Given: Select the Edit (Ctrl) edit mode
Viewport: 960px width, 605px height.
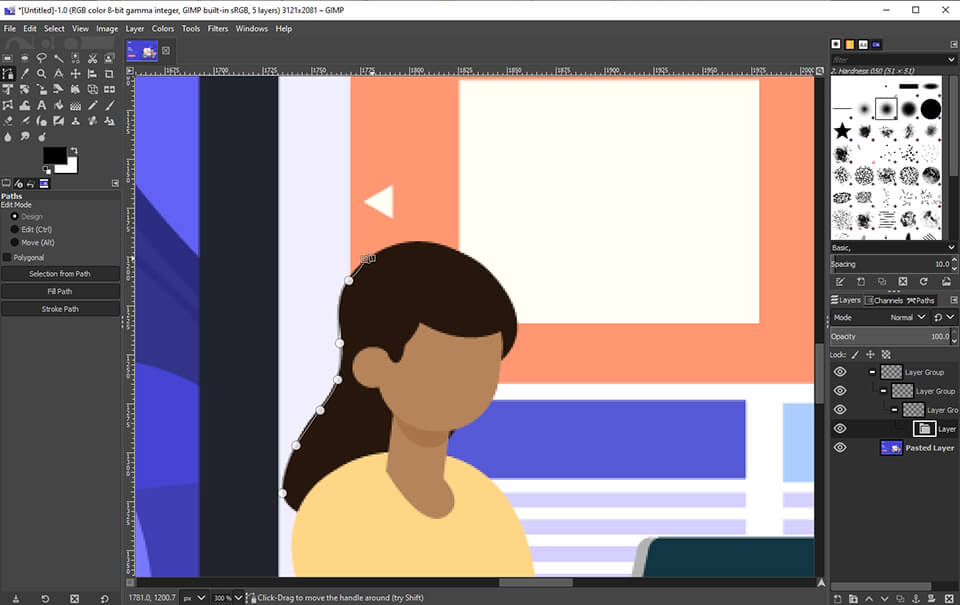Looking at the screenshot, I should click(x=15, y=229).
